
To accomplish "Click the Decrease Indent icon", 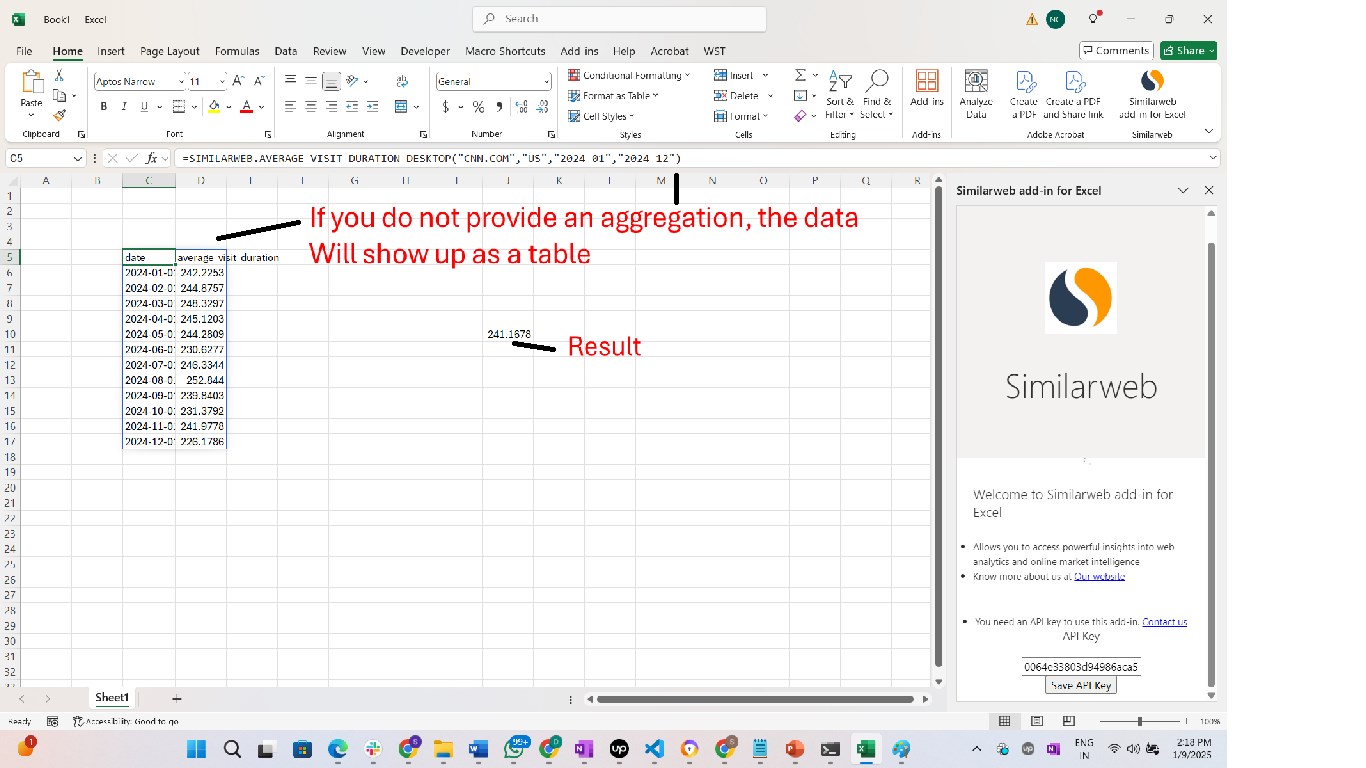I will coord(352,107).
